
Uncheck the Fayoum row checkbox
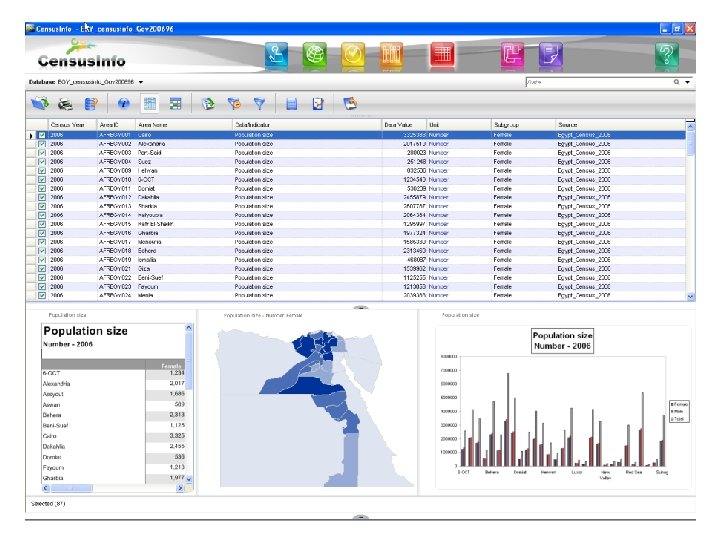click(42, 287)
